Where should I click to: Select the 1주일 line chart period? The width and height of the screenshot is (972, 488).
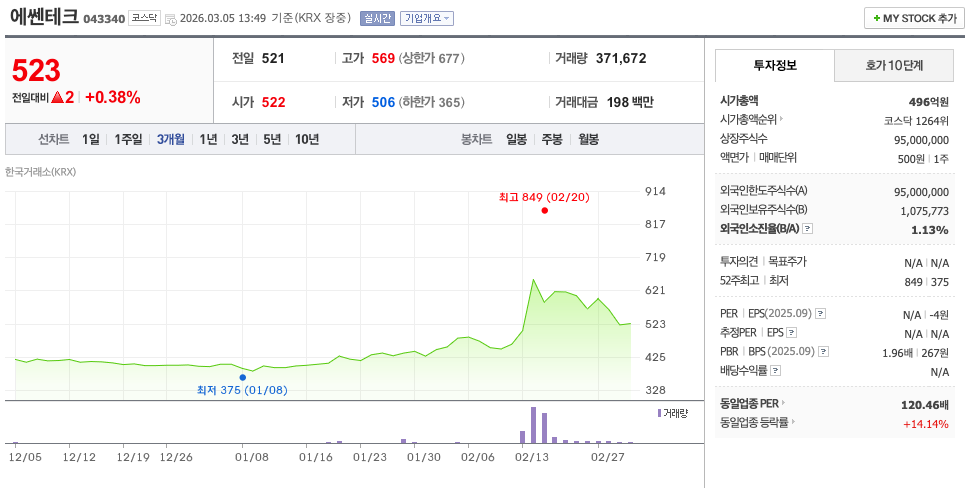pos(128,140)
